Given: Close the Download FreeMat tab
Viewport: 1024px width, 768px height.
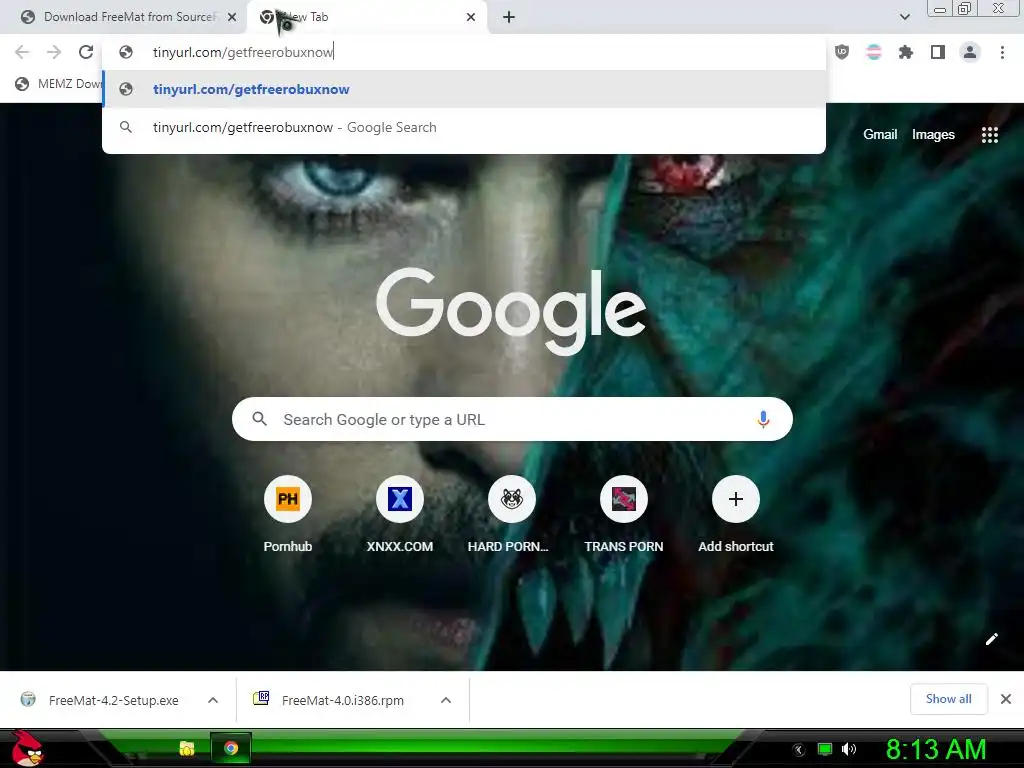Looking at the screenshot, I should pos(232,17).
